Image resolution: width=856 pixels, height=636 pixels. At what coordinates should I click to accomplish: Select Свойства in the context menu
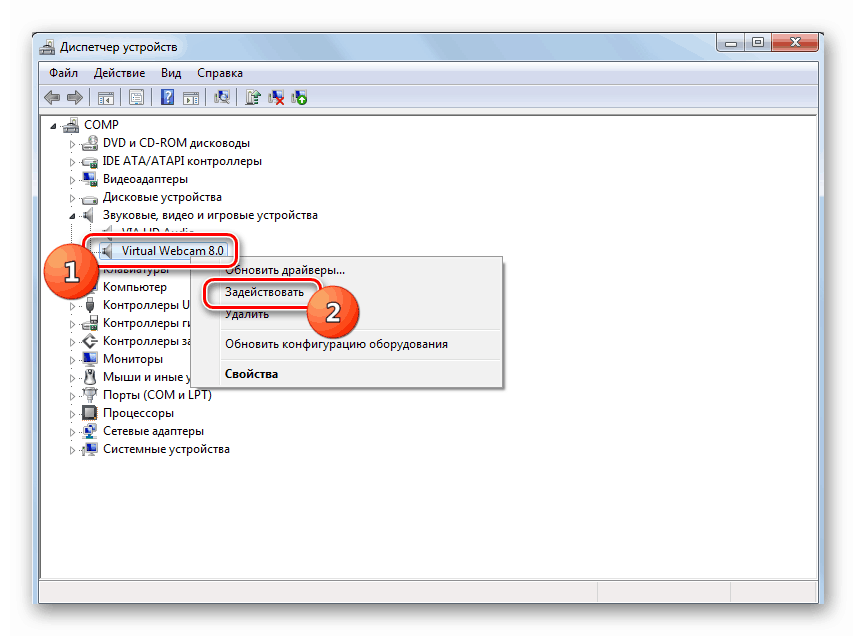point(252,373)
